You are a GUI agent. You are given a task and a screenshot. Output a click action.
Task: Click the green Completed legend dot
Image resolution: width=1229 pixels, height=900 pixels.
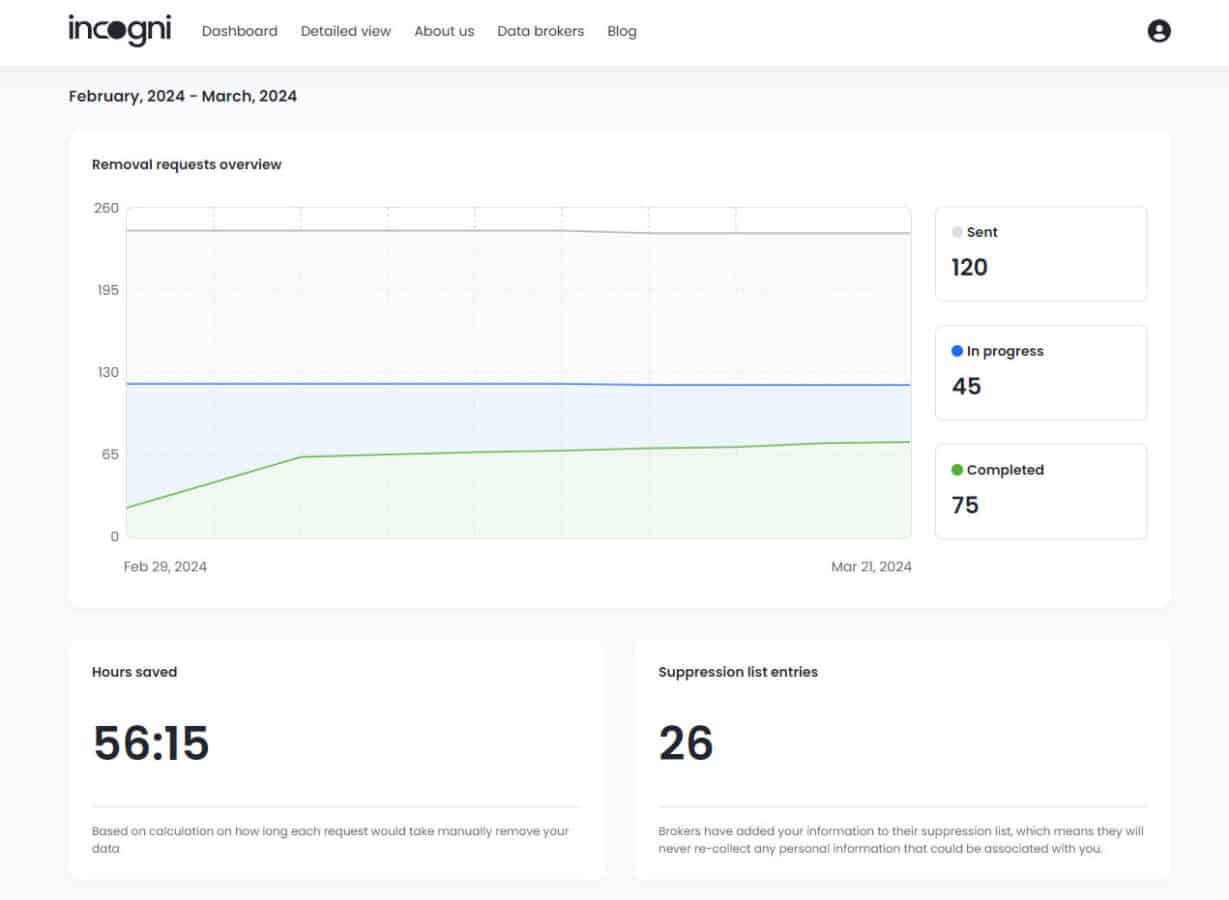click(957, 470)
